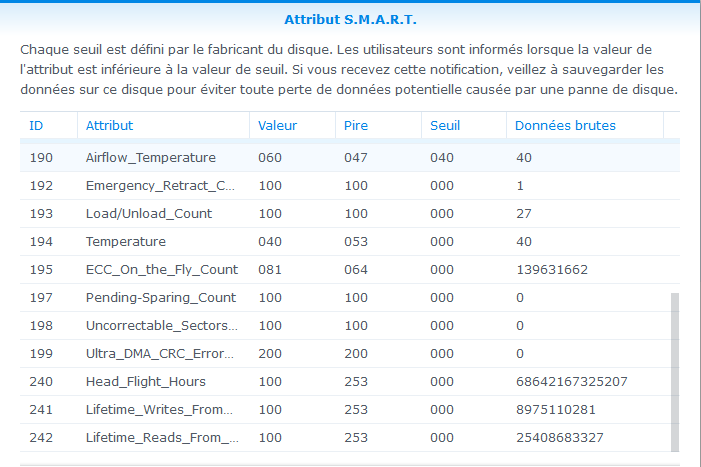This screenshot has height=467, width=701.
Task: Select the Emergency_Retract_C... attribute row
Action: [x=350, y=186]
